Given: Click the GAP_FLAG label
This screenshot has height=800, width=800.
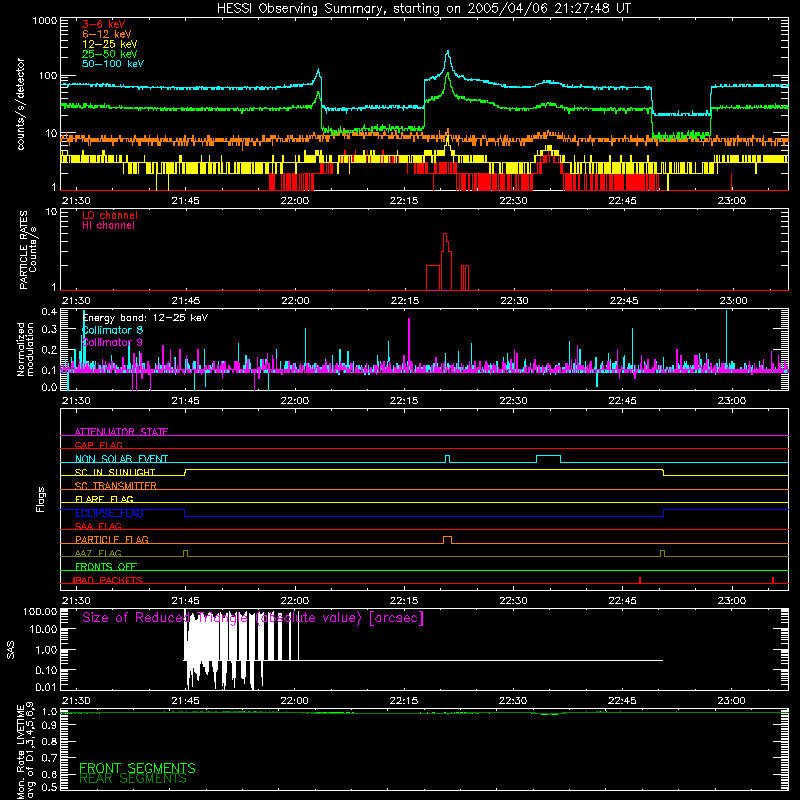Looking at the screenshot, I should (x=98, y=445).
